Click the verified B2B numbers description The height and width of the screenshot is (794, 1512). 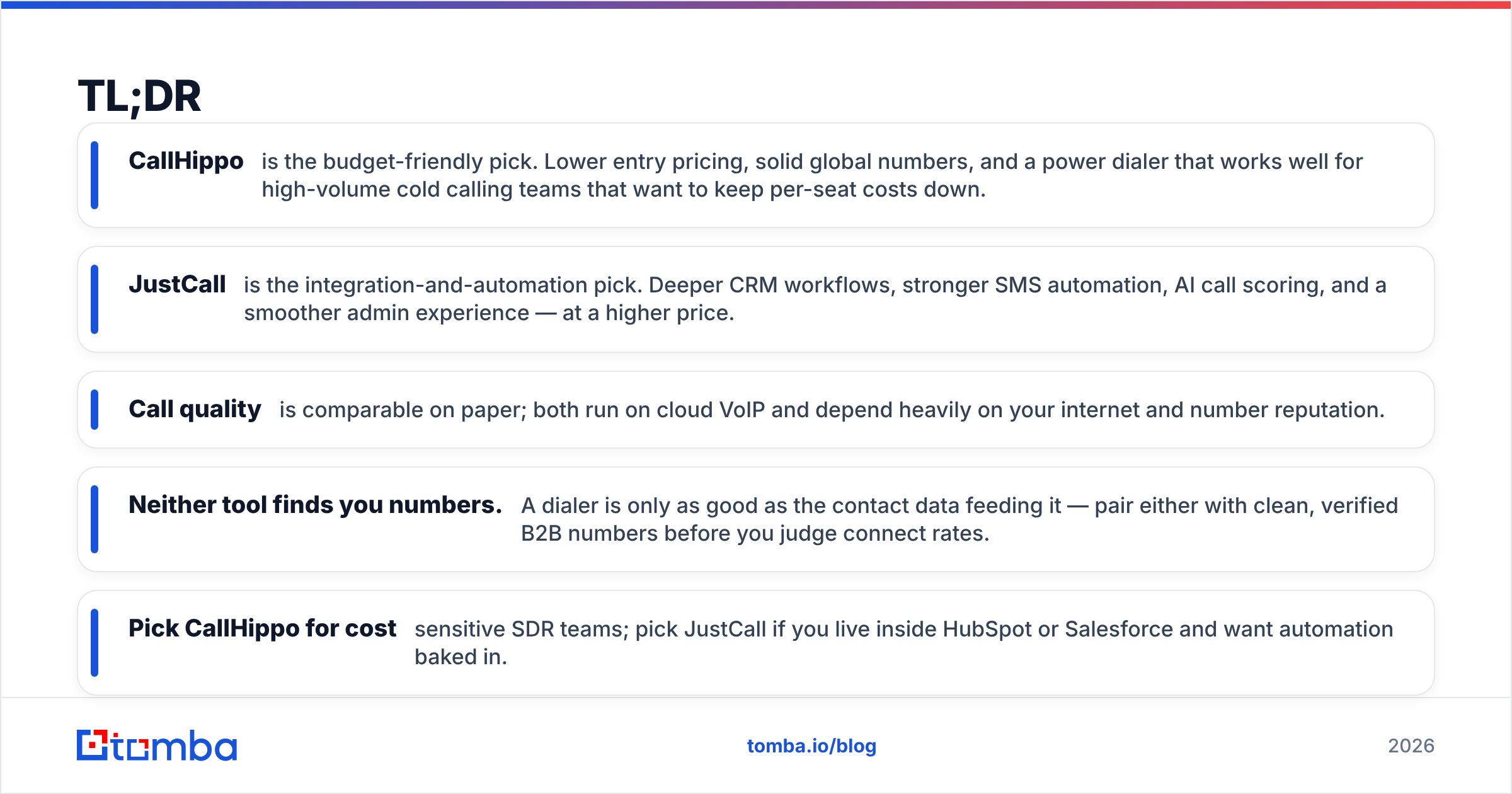pyautogui.click(x=959, y=519)
